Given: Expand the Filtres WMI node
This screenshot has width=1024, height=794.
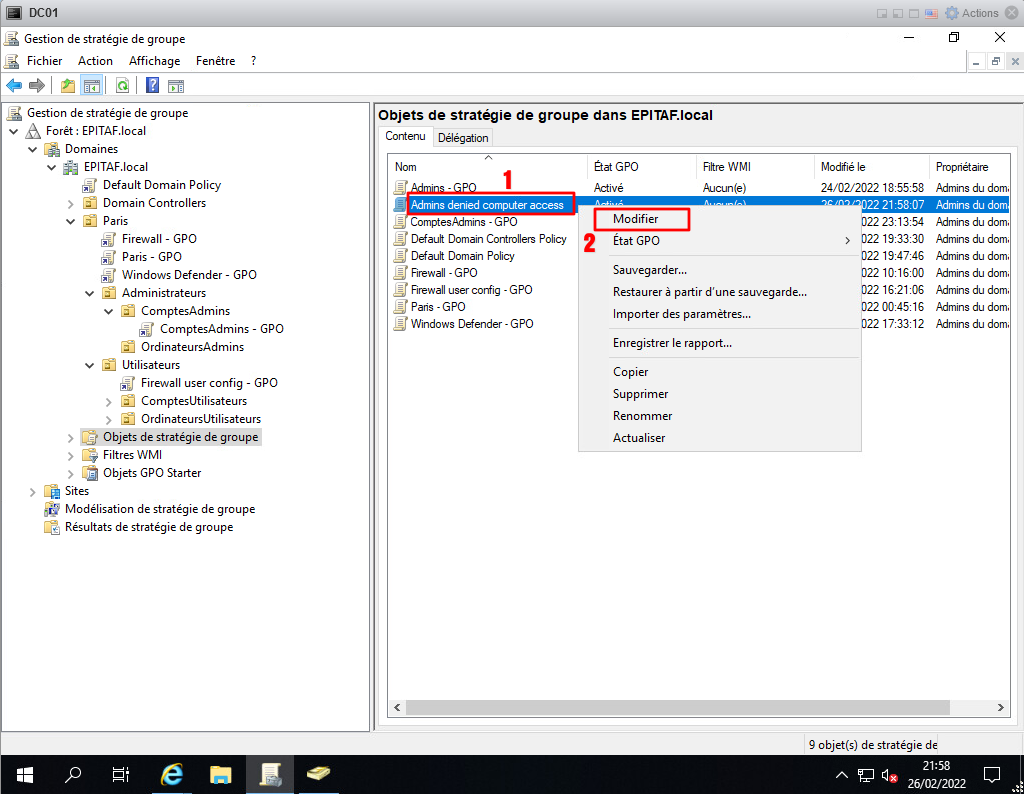Looking at the screenshot, I should point(71,455).
